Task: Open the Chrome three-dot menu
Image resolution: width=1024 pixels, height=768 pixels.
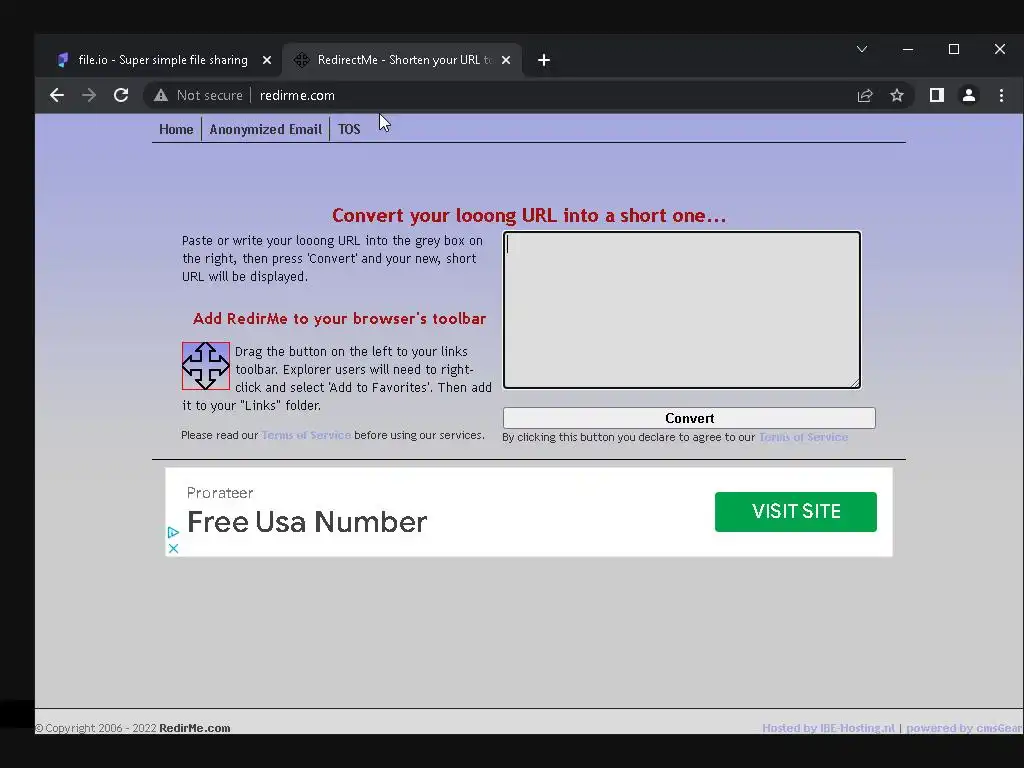Action: [1001, 95]
